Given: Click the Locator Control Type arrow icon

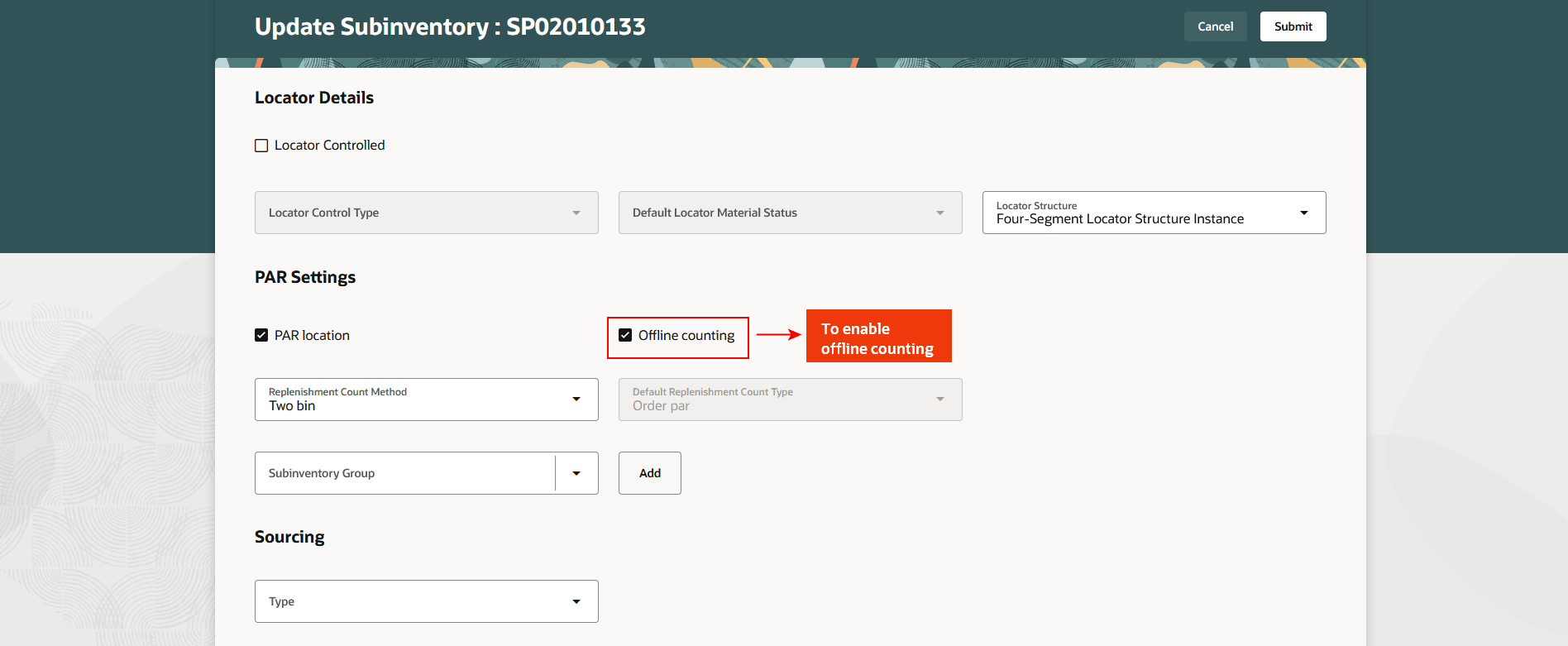Looking at the screenshot, I should point(576,213).
